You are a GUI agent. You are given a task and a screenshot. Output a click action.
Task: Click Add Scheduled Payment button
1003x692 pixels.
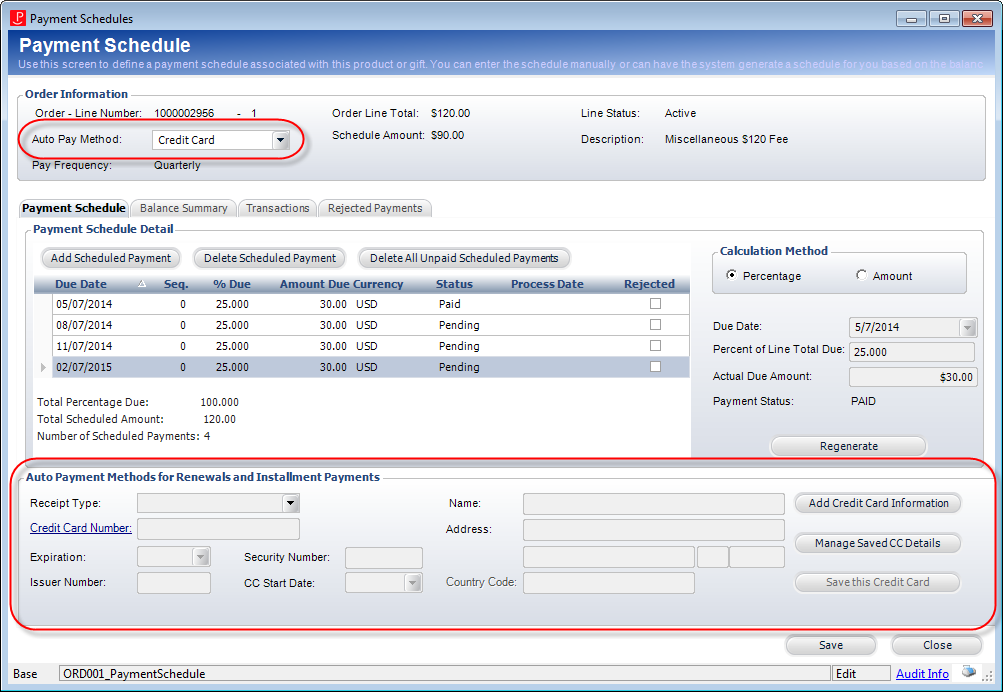pos(111,258)
